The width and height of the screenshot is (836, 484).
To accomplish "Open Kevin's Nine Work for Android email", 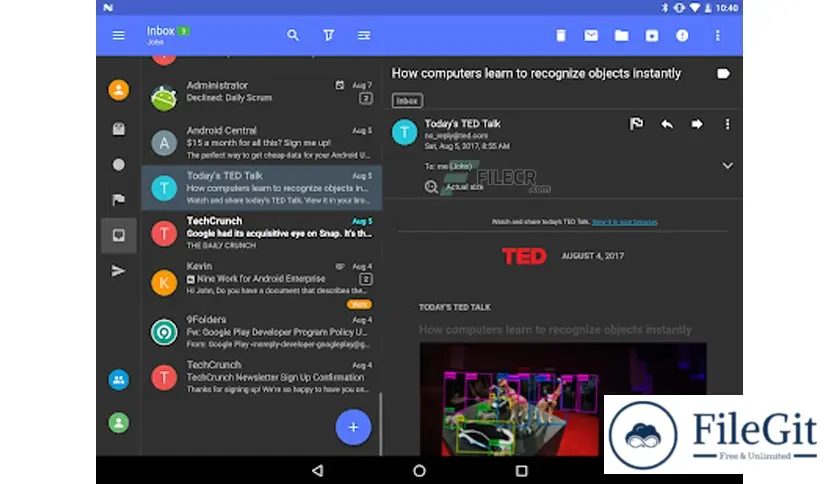I will [262, 284].
